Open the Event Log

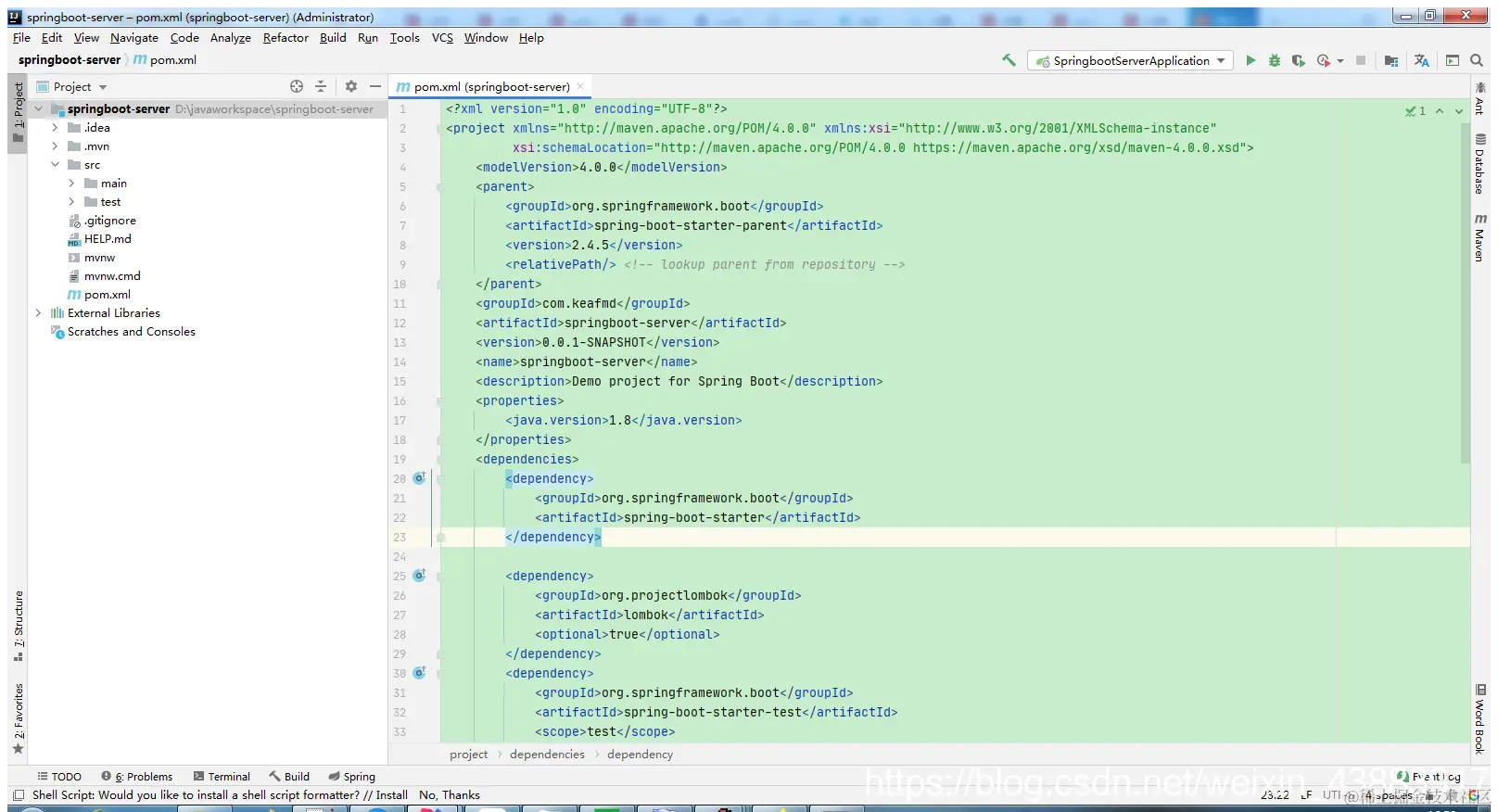[1429, 777]
